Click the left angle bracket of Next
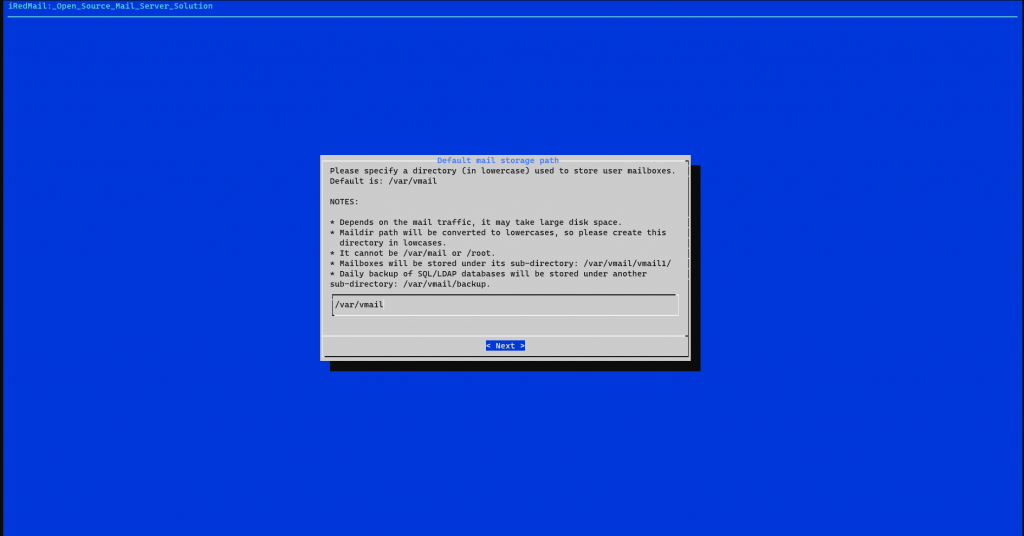Screen dimensions: 1024x536 coord(488,346)
